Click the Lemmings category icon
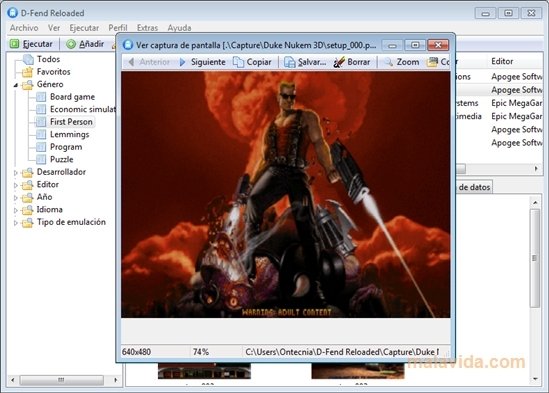The width and height of the screenshot is (549, 393). (x=41, y=135)
